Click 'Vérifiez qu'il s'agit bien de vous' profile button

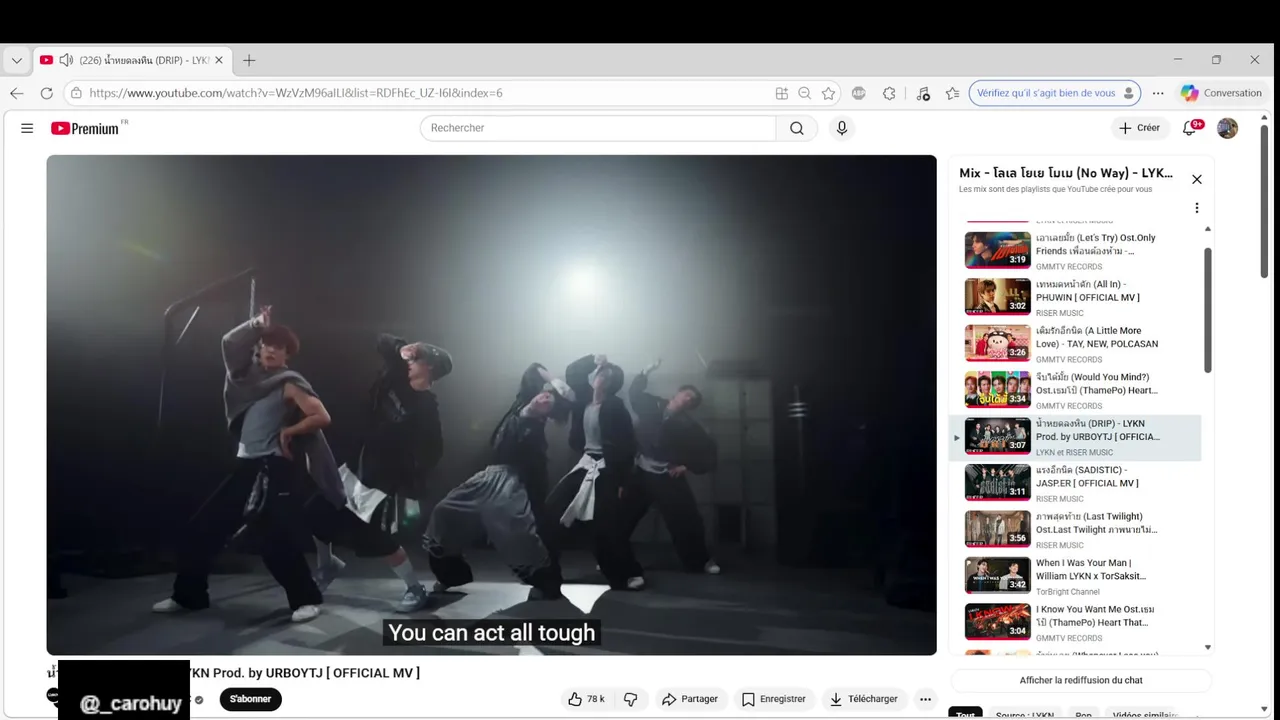1055,93
